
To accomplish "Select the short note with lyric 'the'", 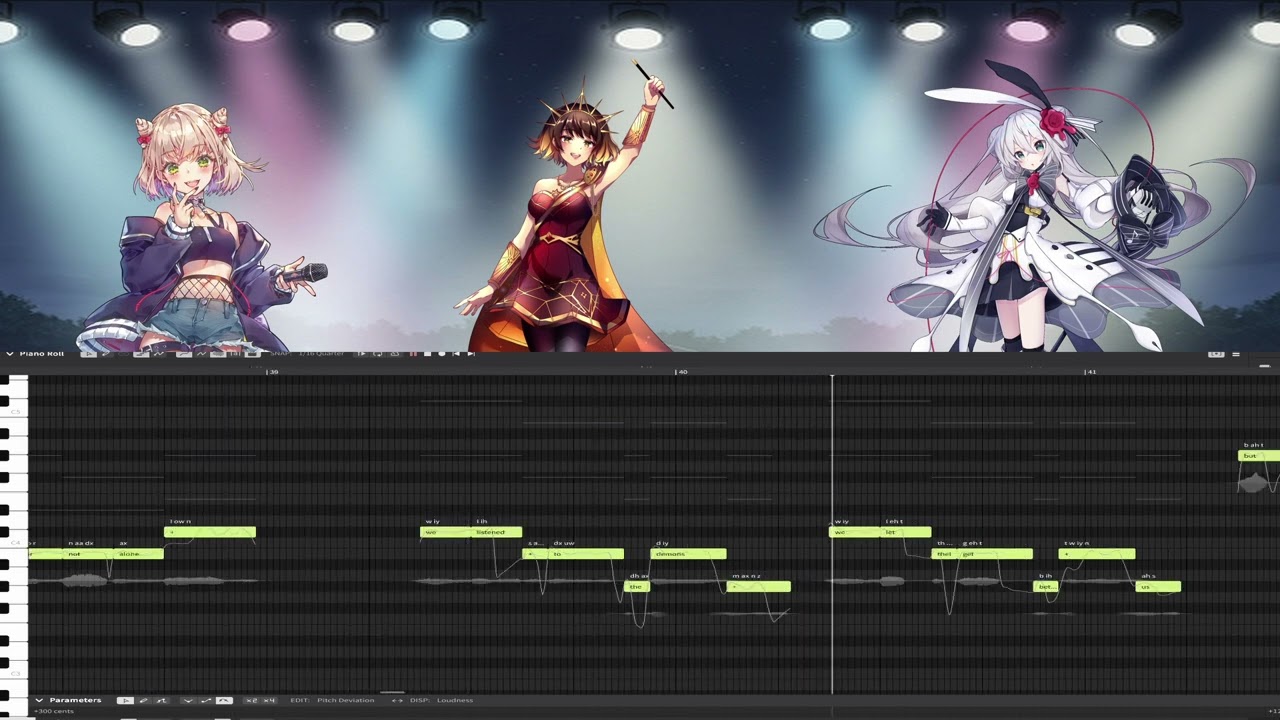I will 637,587.
